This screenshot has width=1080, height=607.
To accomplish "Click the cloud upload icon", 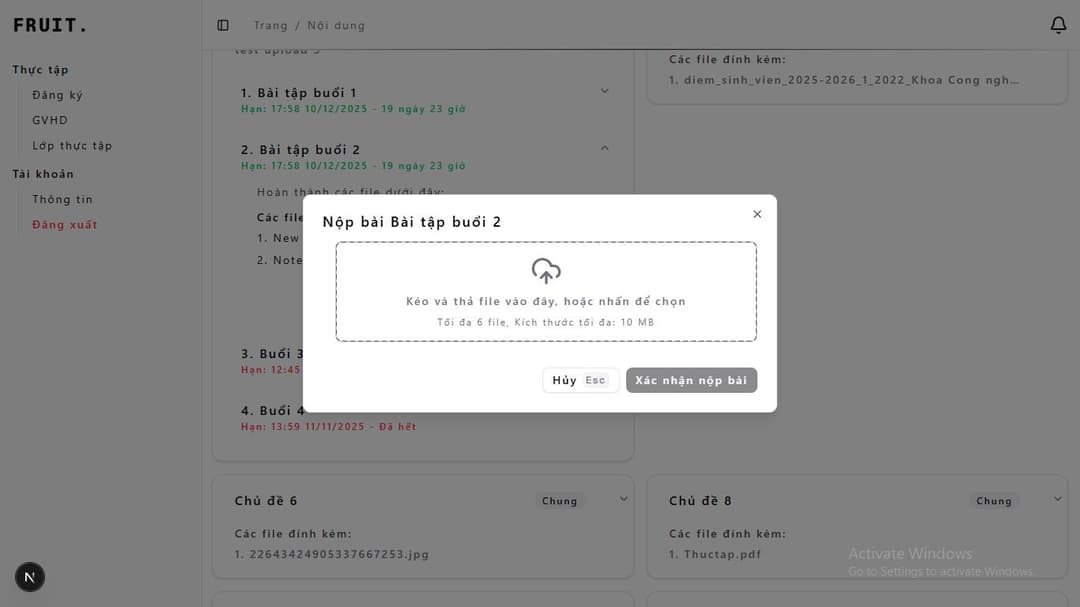I will pyautogui.click(x=546, y=271).
